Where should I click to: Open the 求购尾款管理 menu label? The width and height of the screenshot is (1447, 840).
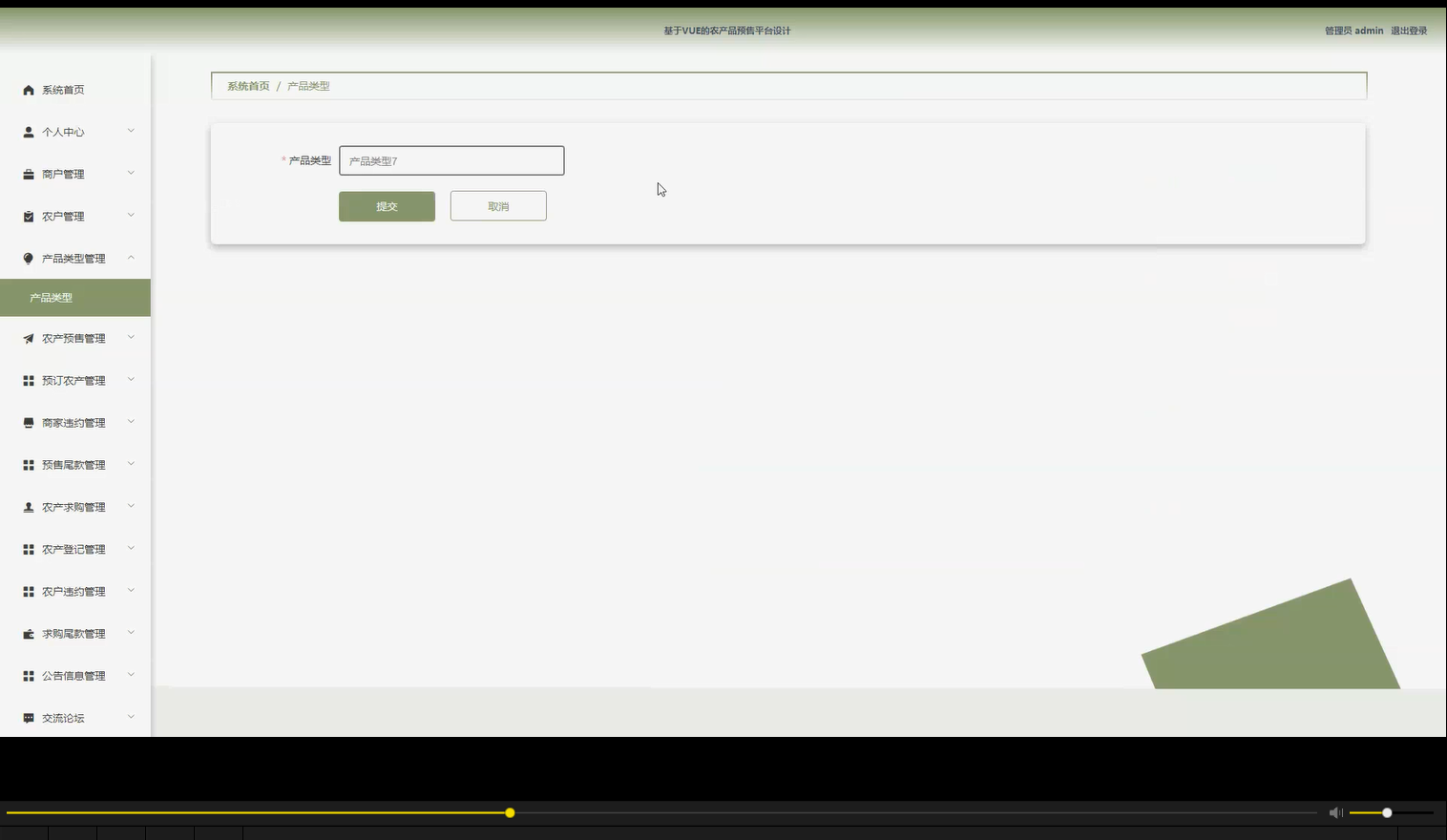click(73, 634)
